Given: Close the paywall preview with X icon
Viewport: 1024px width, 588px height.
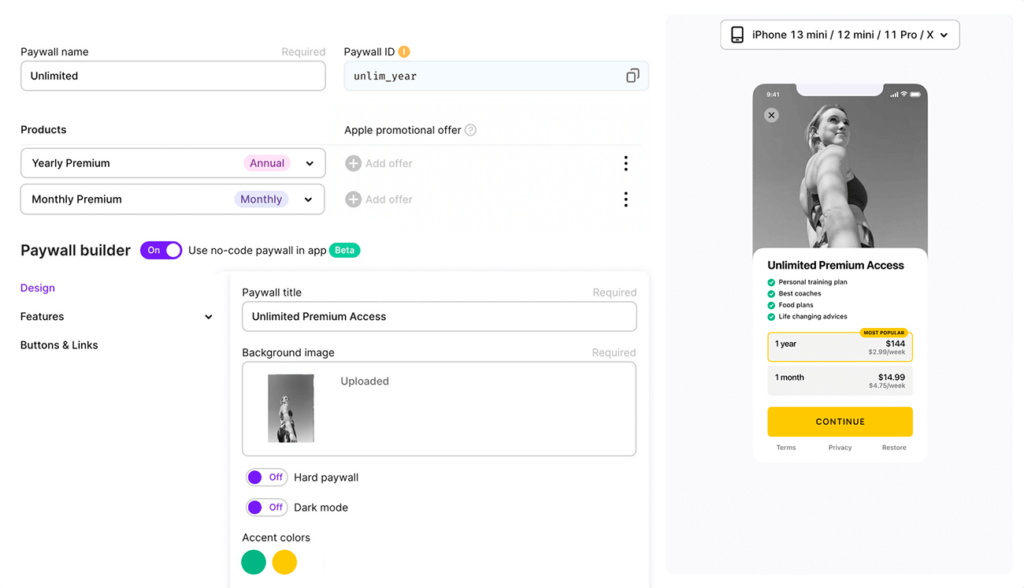Looking at the screenshot, I should pyautogui.click(x=771, y=115).
